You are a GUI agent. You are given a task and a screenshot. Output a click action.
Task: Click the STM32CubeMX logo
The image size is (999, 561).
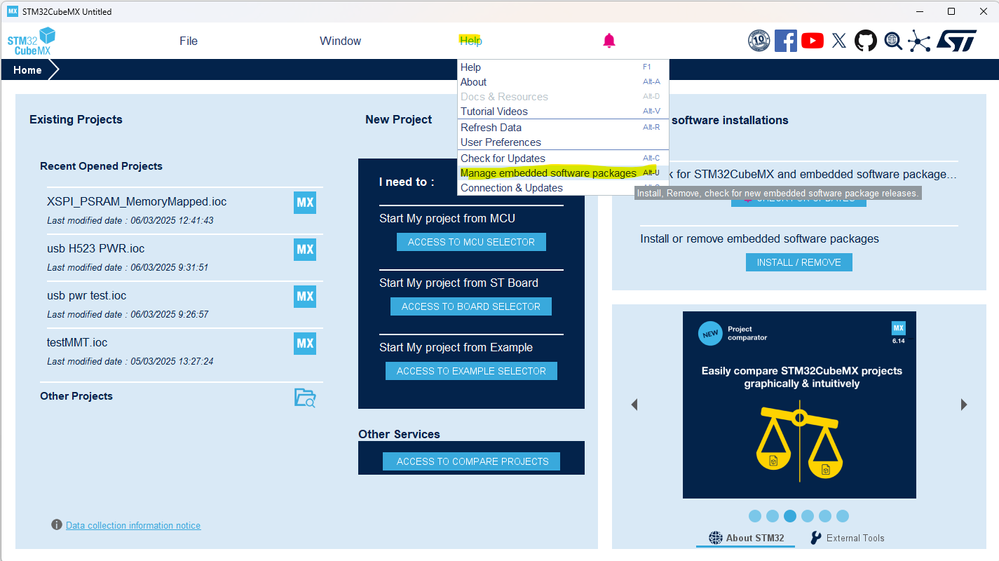[x=31, y=41]
